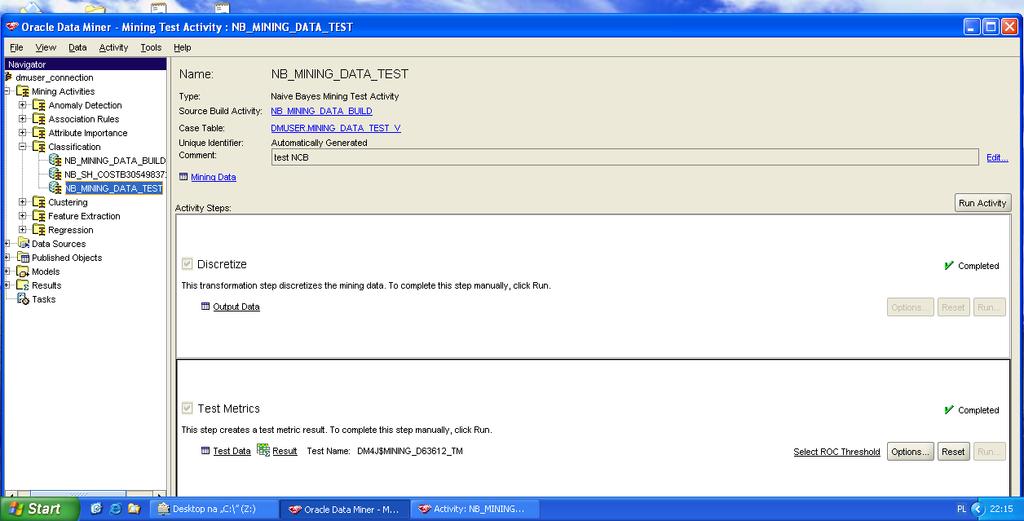Click the Data Sources icon
The image size is (1024, 521).
coord(23,244)
